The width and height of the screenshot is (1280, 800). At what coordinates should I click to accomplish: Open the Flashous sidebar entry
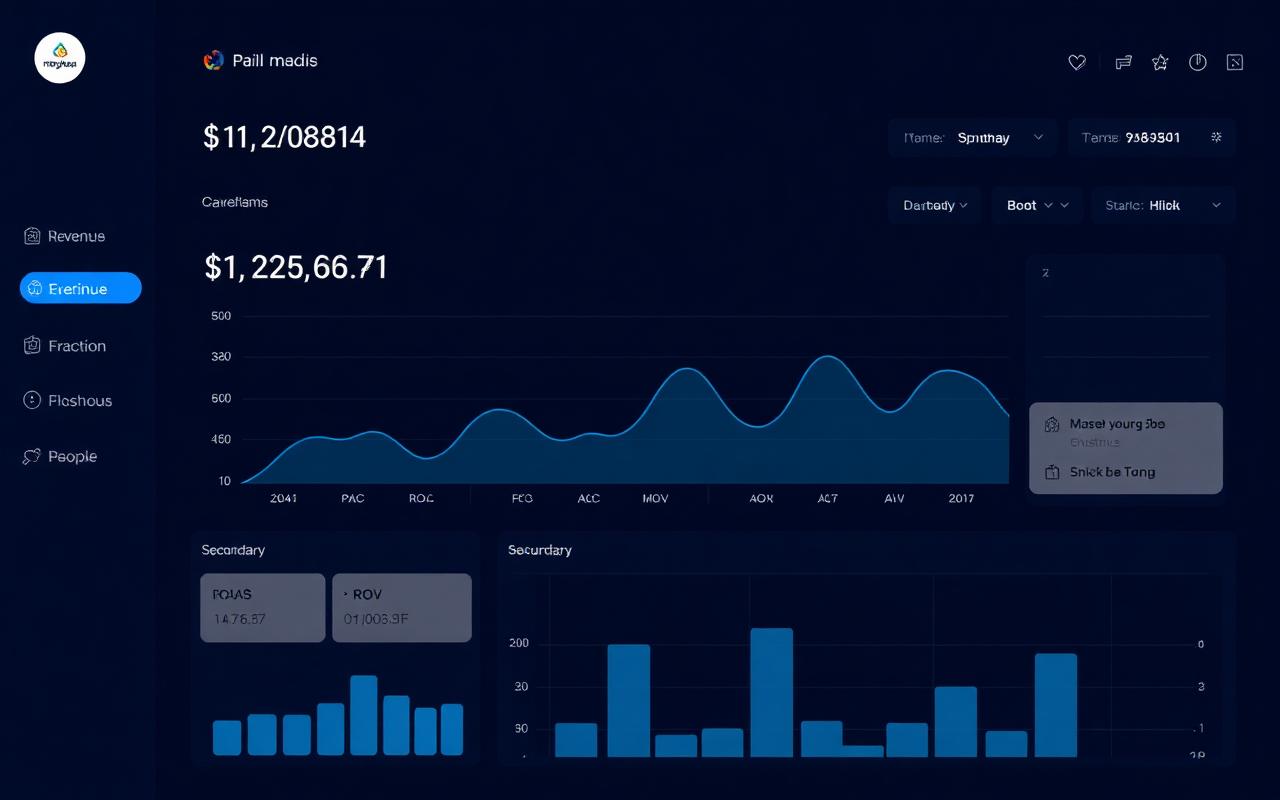click(80, 400)
